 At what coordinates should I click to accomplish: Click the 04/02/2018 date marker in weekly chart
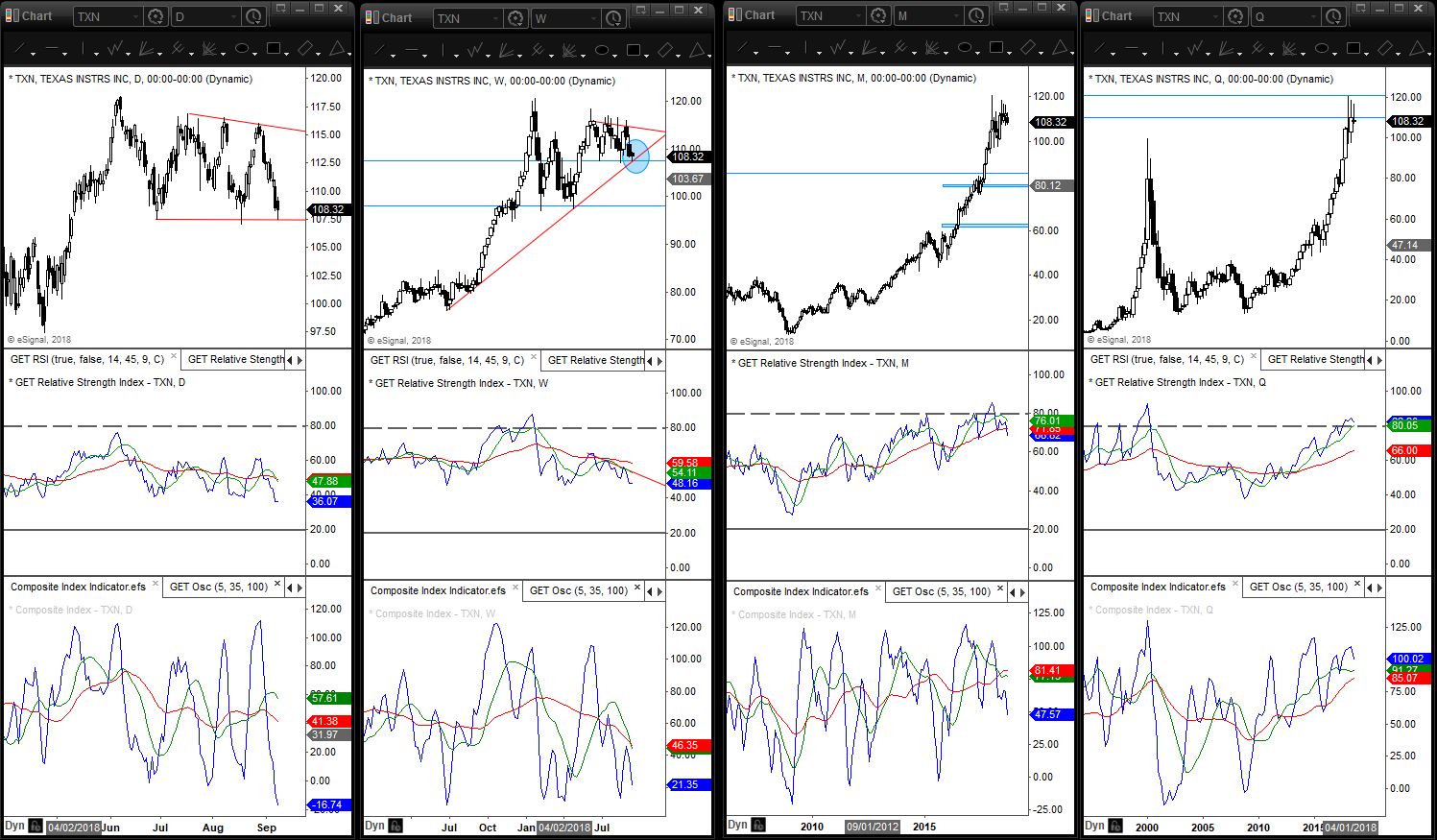pos(564,827)
